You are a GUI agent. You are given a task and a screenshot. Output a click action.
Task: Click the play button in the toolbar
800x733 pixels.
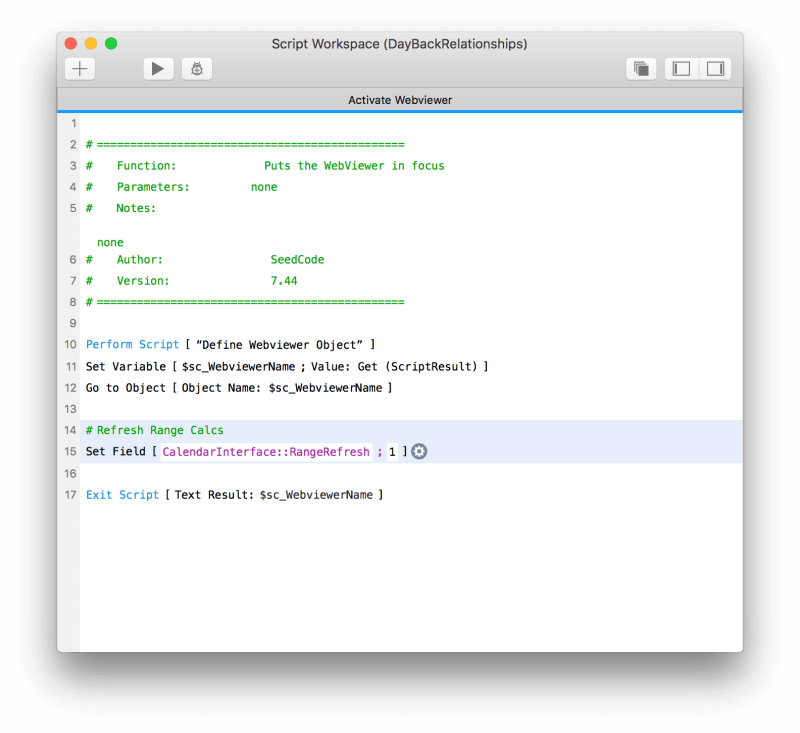157,68
